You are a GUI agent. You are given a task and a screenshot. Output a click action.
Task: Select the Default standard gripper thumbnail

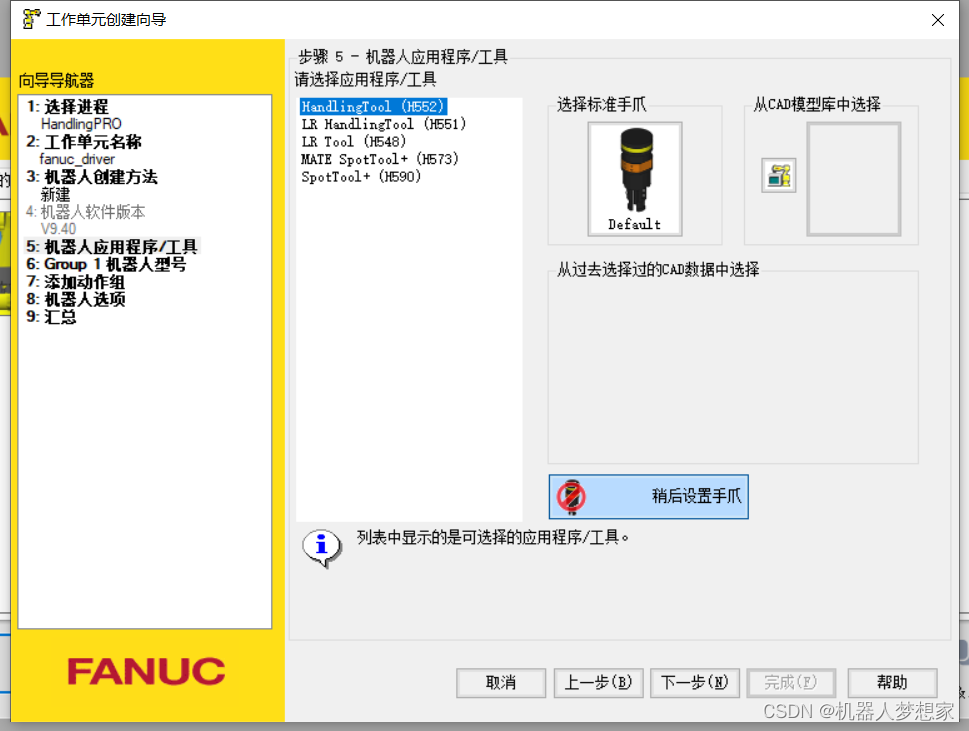635,179
